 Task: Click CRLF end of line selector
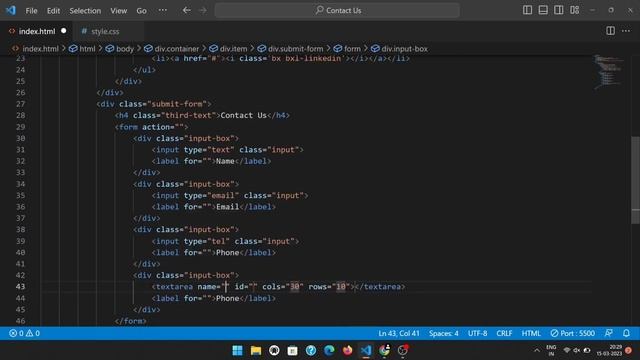tap(504, 333)
